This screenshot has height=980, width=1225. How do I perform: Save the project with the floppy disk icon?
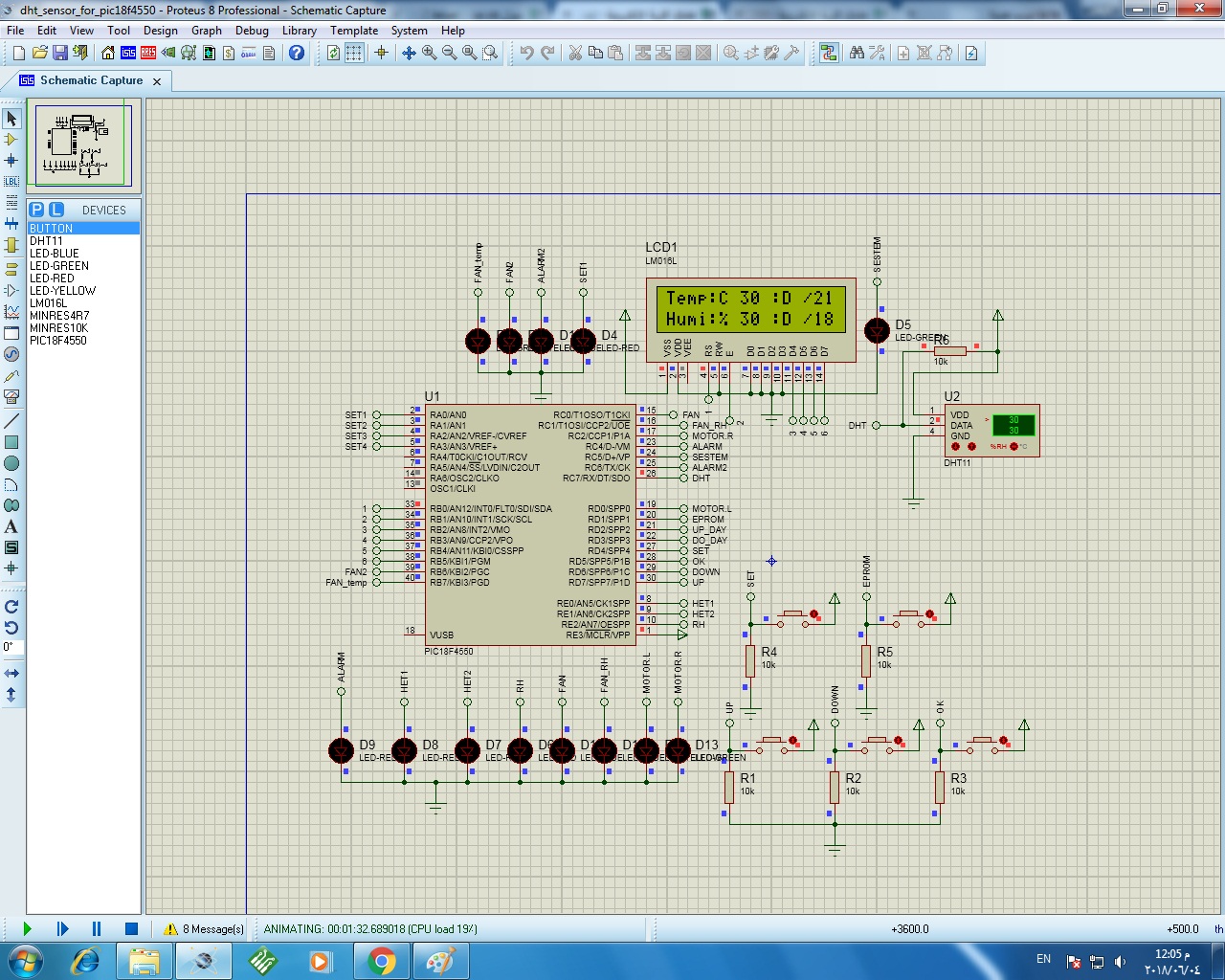(59, 54)
